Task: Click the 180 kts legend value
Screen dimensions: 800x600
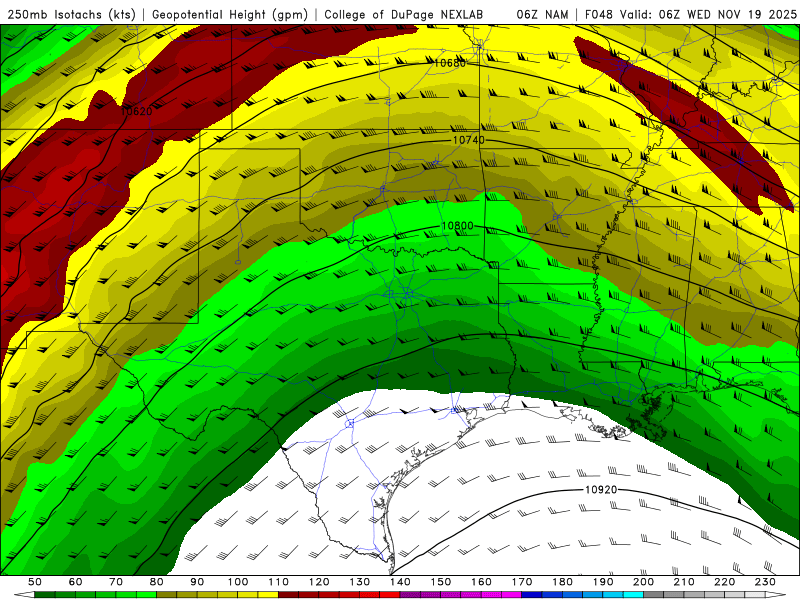Action: point(562,582)
